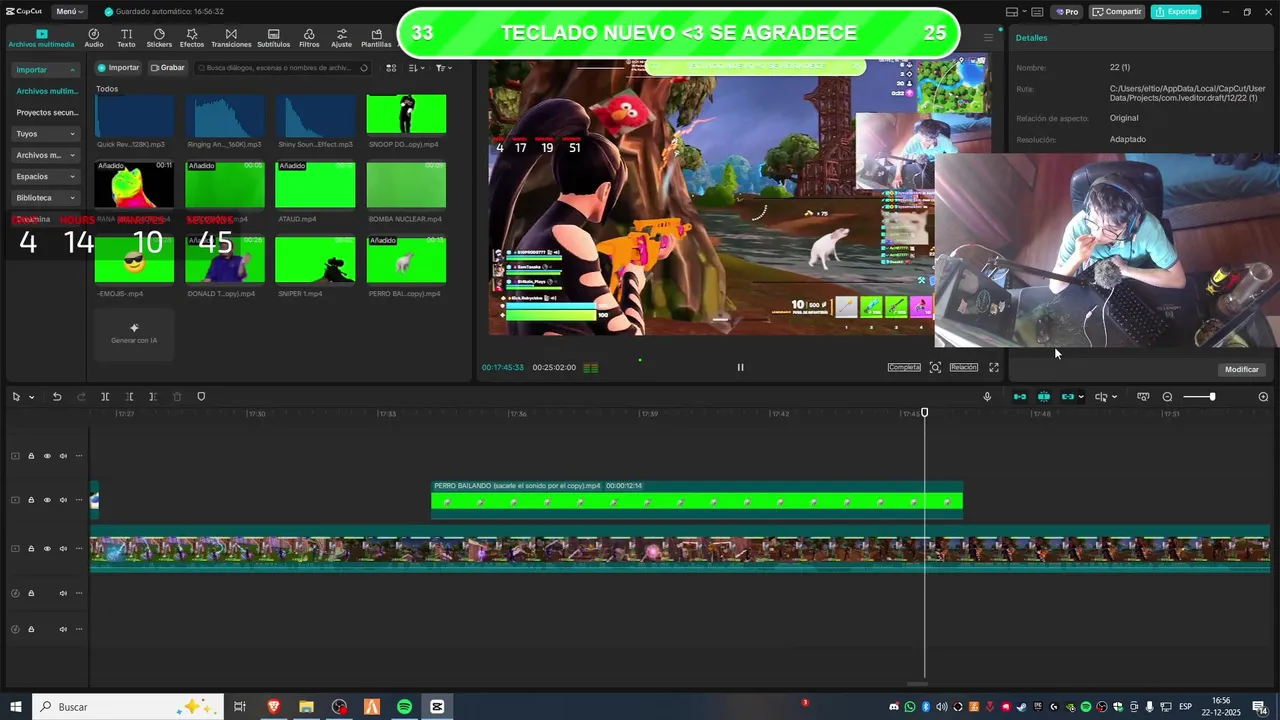This screenshot has height=720, width=1280.
Task: Add a marker with the shield icon
Action: click(201, 397)
